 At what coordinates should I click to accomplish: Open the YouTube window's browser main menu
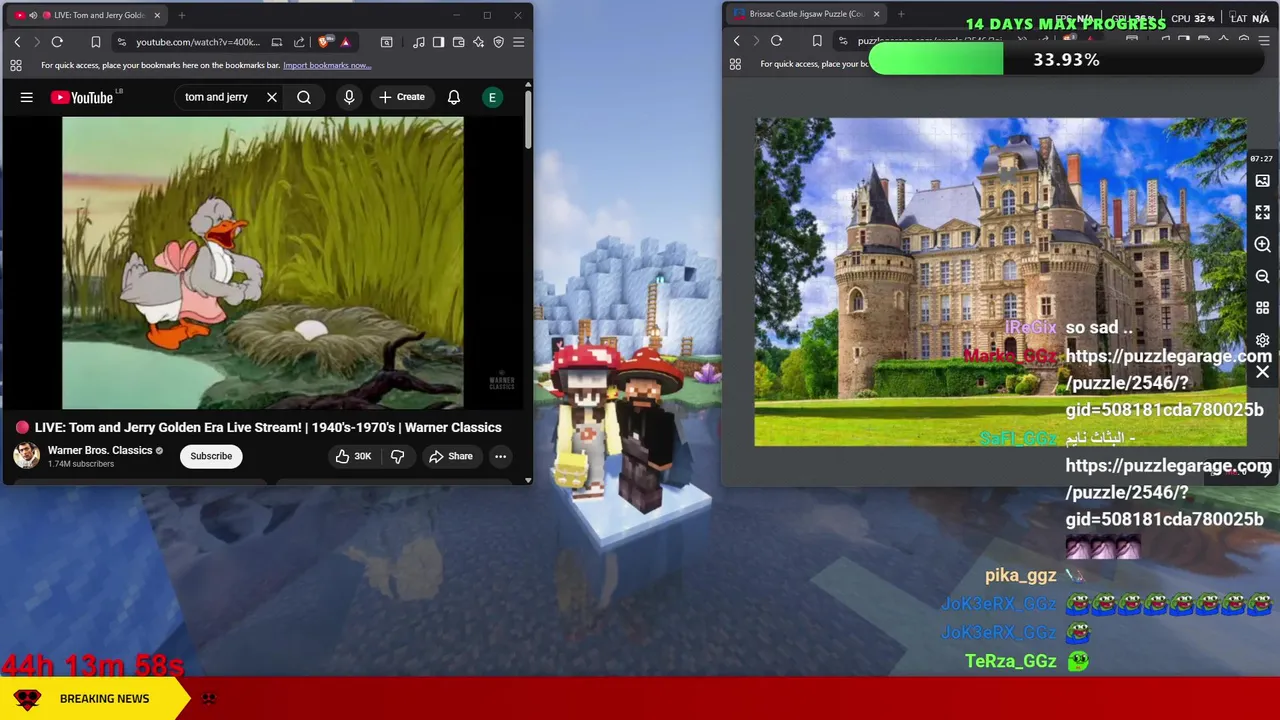(x=518, y=42)
